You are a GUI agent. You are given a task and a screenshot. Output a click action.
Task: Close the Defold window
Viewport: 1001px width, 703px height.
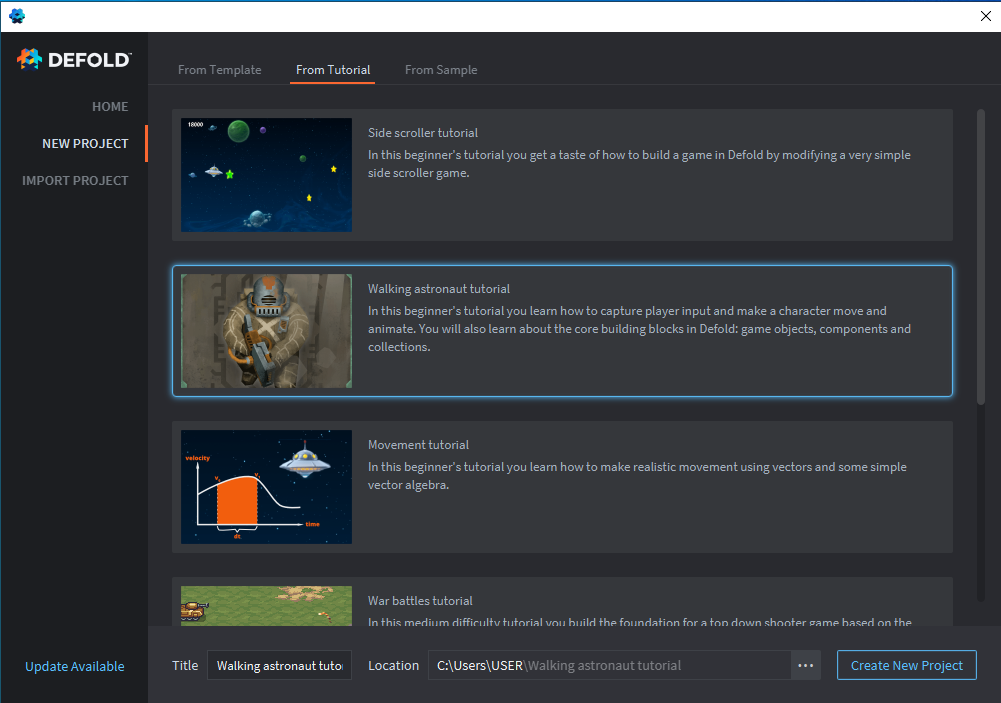[986, 16]
